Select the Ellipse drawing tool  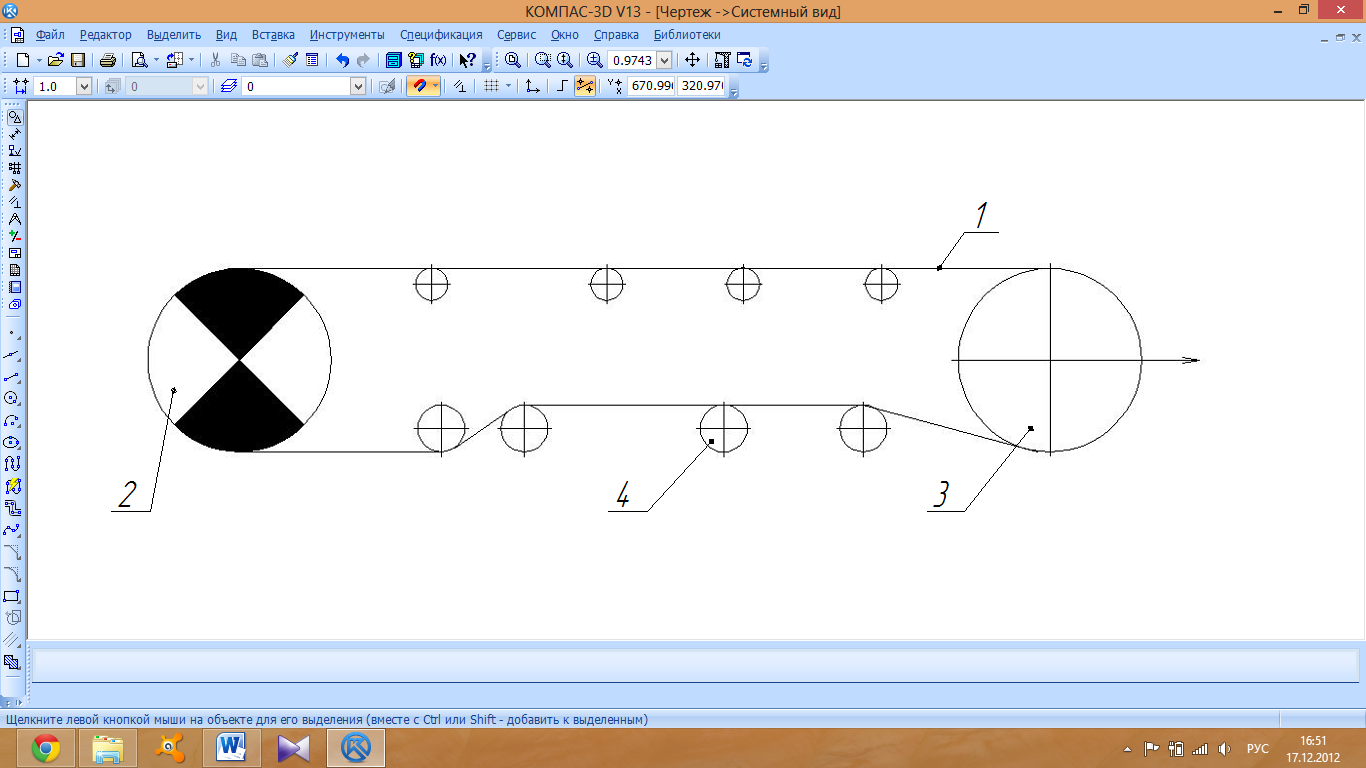(x=13, y=442)
